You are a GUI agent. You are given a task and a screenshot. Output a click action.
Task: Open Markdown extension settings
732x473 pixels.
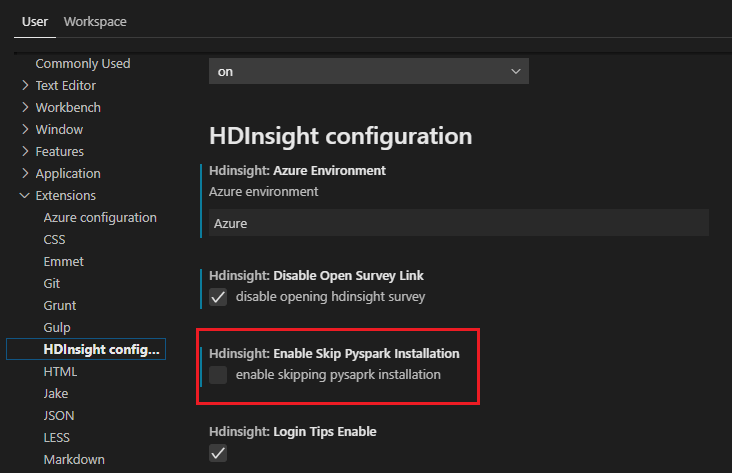[x=74, y=459]
